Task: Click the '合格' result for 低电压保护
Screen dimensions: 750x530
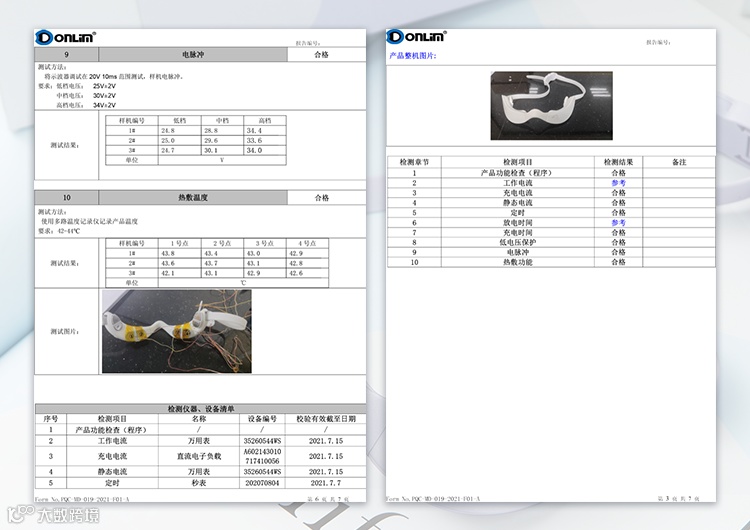Action: click(618, 242)
